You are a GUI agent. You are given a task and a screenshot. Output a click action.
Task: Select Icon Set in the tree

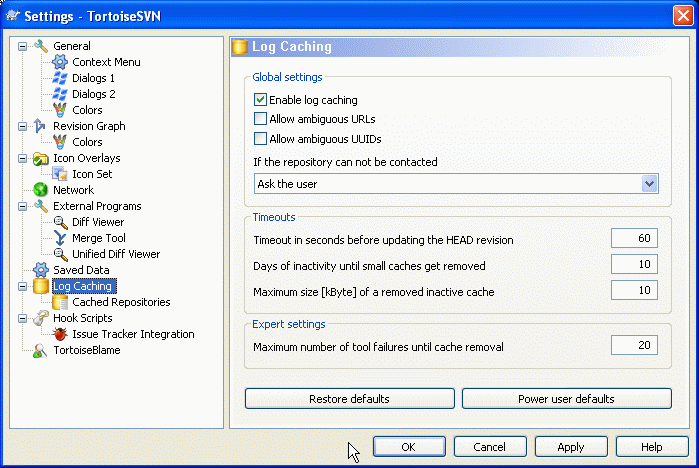[92, 174]
